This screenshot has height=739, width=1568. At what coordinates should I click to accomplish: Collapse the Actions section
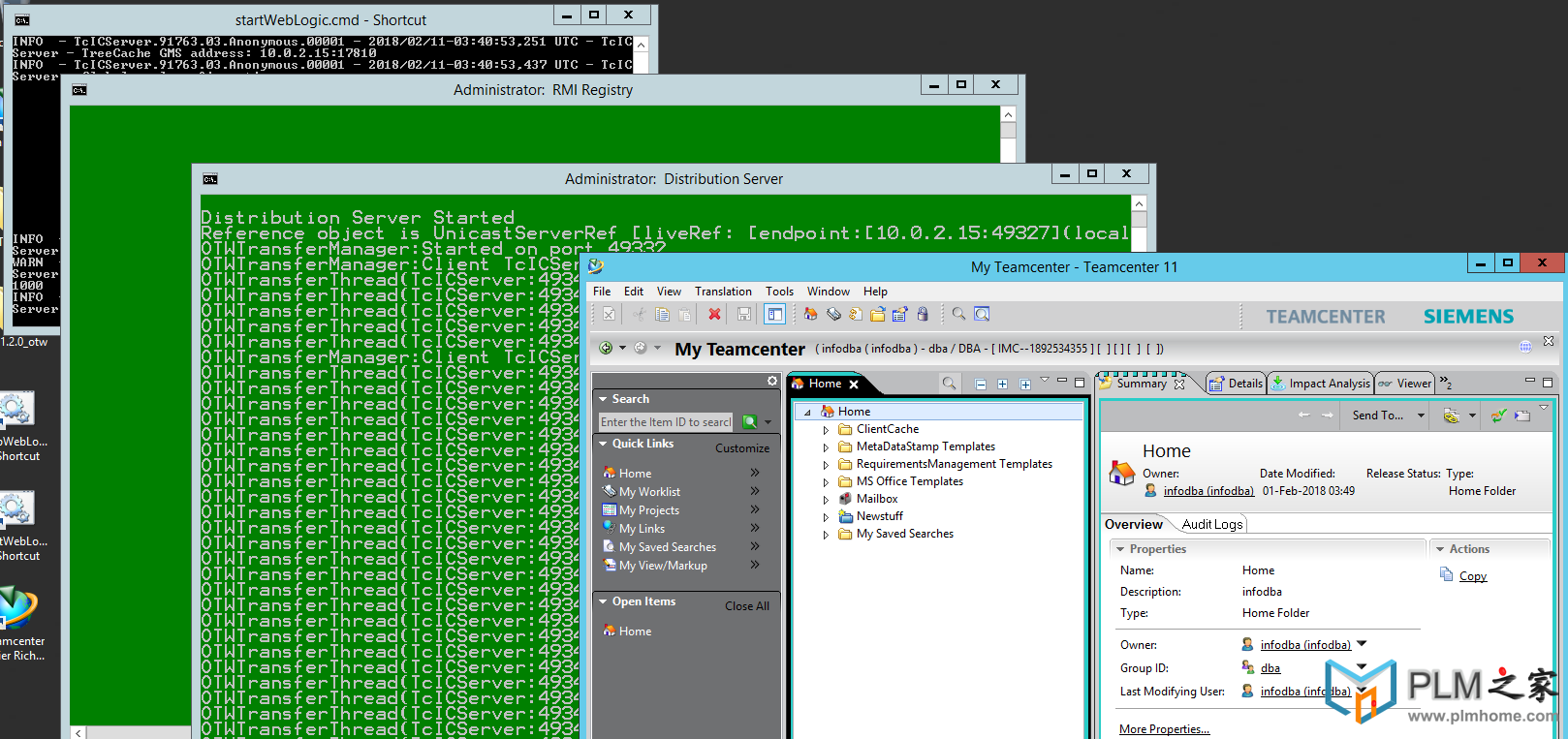[x=1440, y=549]
